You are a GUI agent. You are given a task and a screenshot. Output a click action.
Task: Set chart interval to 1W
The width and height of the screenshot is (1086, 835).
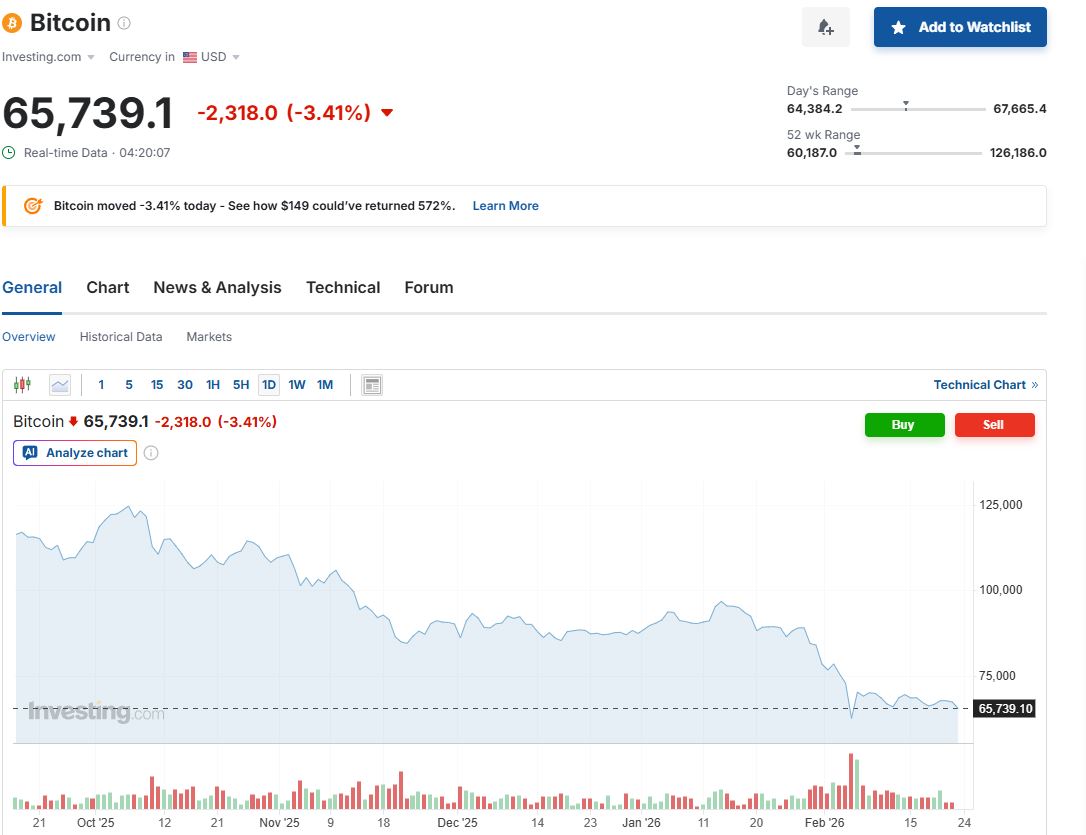coord(297,385)
